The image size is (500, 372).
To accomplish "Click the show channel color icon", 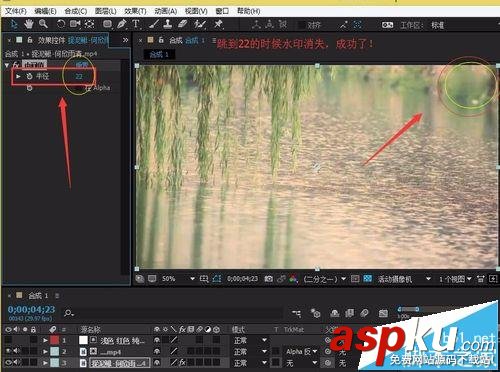I will click(x=293, y=279).
